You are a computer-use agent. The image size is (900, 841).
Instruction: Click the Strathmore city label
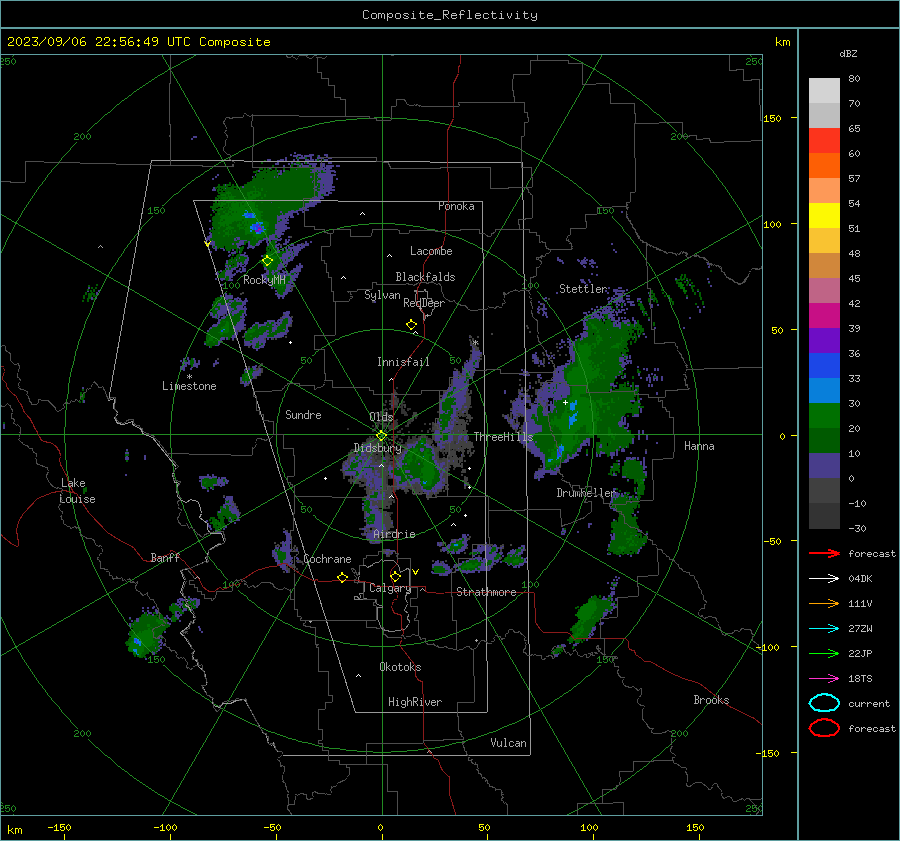click(486, 592)
